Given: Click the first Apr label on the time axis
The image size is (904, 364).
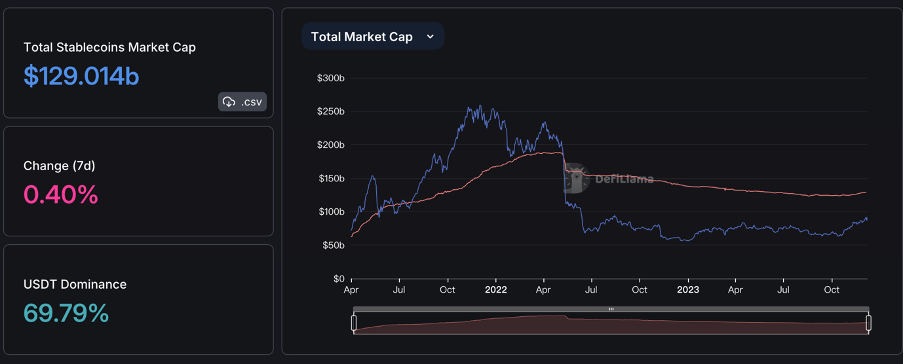Looking at the screenshot, I should (x=352, y=289).
